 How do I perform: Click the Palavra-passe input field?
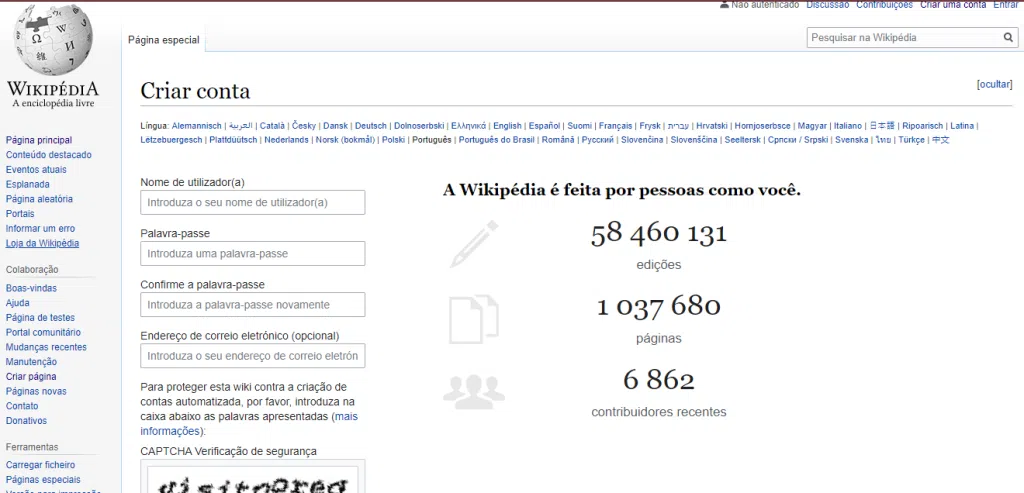pyautogui.click(x=253, y=253)
